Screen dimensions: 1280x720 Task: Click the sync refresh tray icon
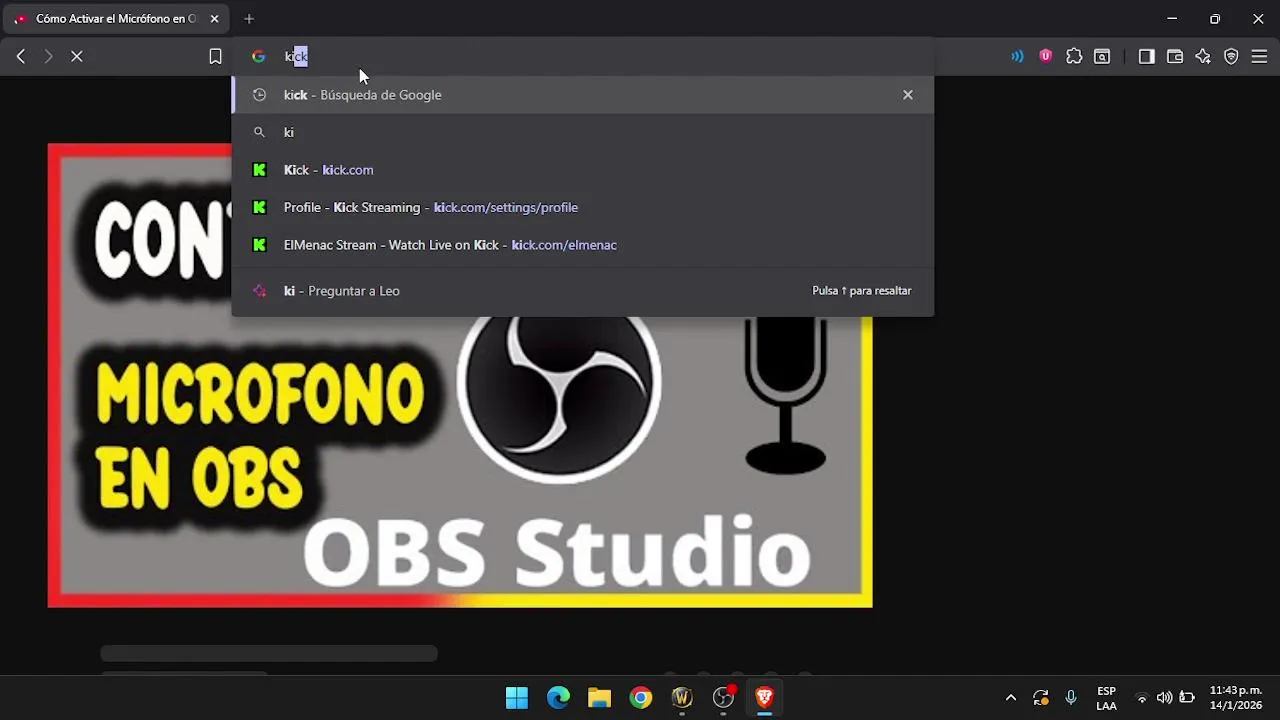point(1041,698)
